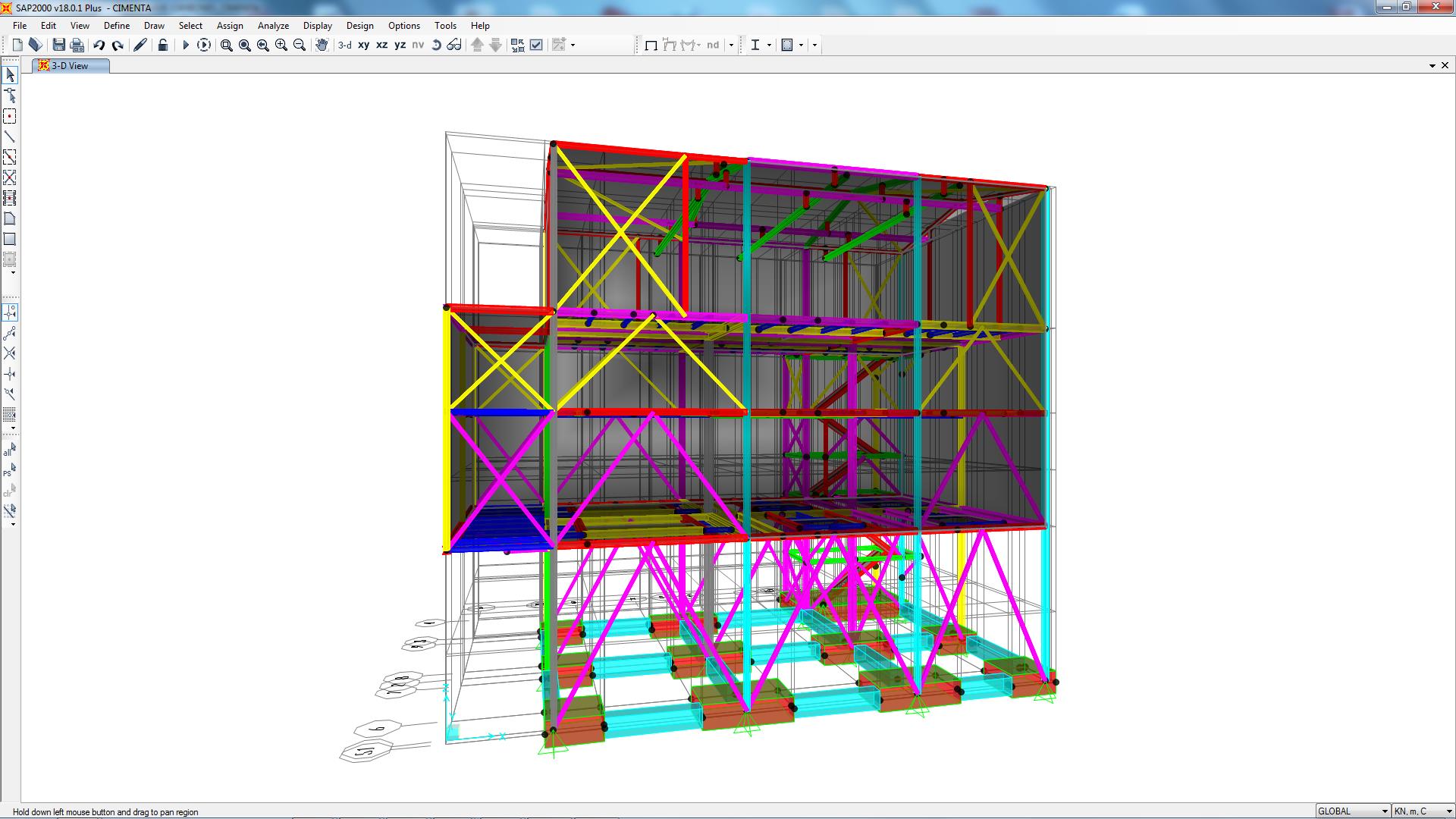The height and width of the screenshot is (819, 1456).
Task: Toggle the Perspective glasses view icon
Action: pyautogui.click(x=454, y=45)
